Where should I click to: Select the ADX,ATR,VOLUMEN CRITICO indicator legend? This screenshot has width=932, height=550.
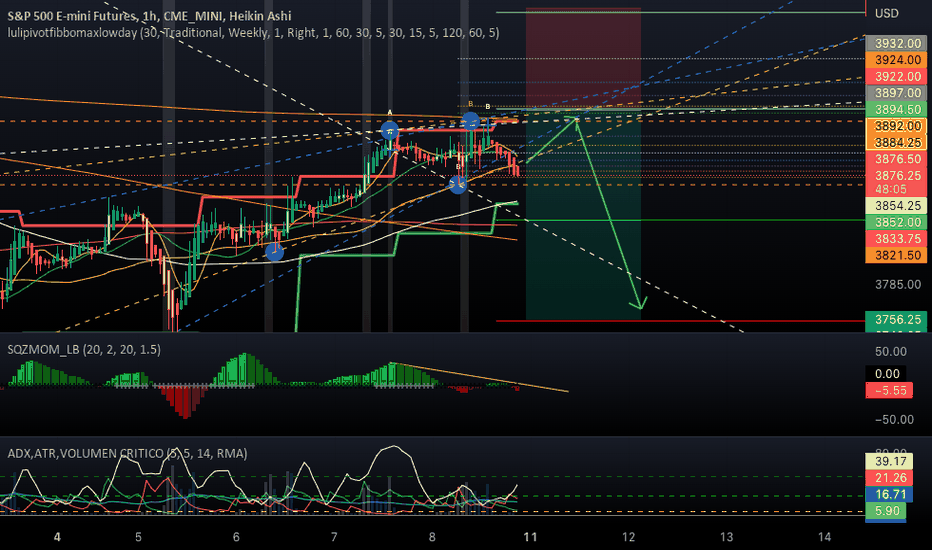[x=127, y=454]
